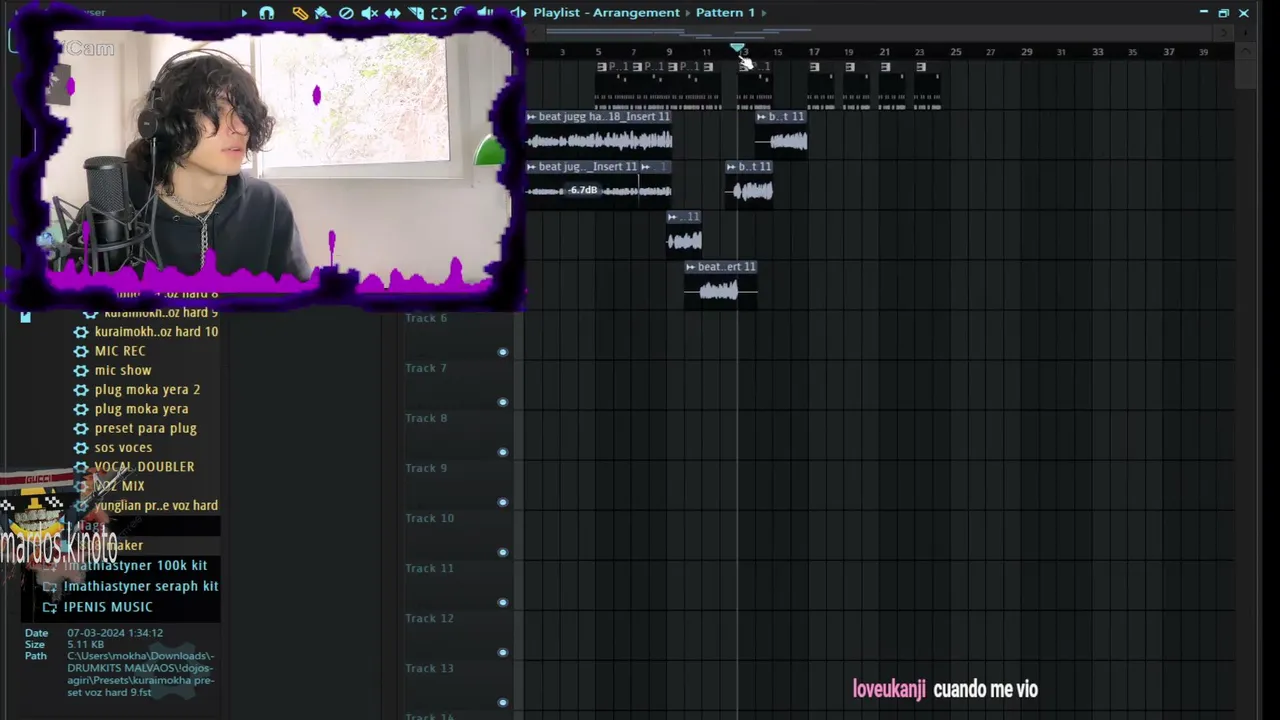The width and height of the screenshot is (1280, 720).
Task: Open menu of beat..ert 11 clip
Action: tap(690, 267)
